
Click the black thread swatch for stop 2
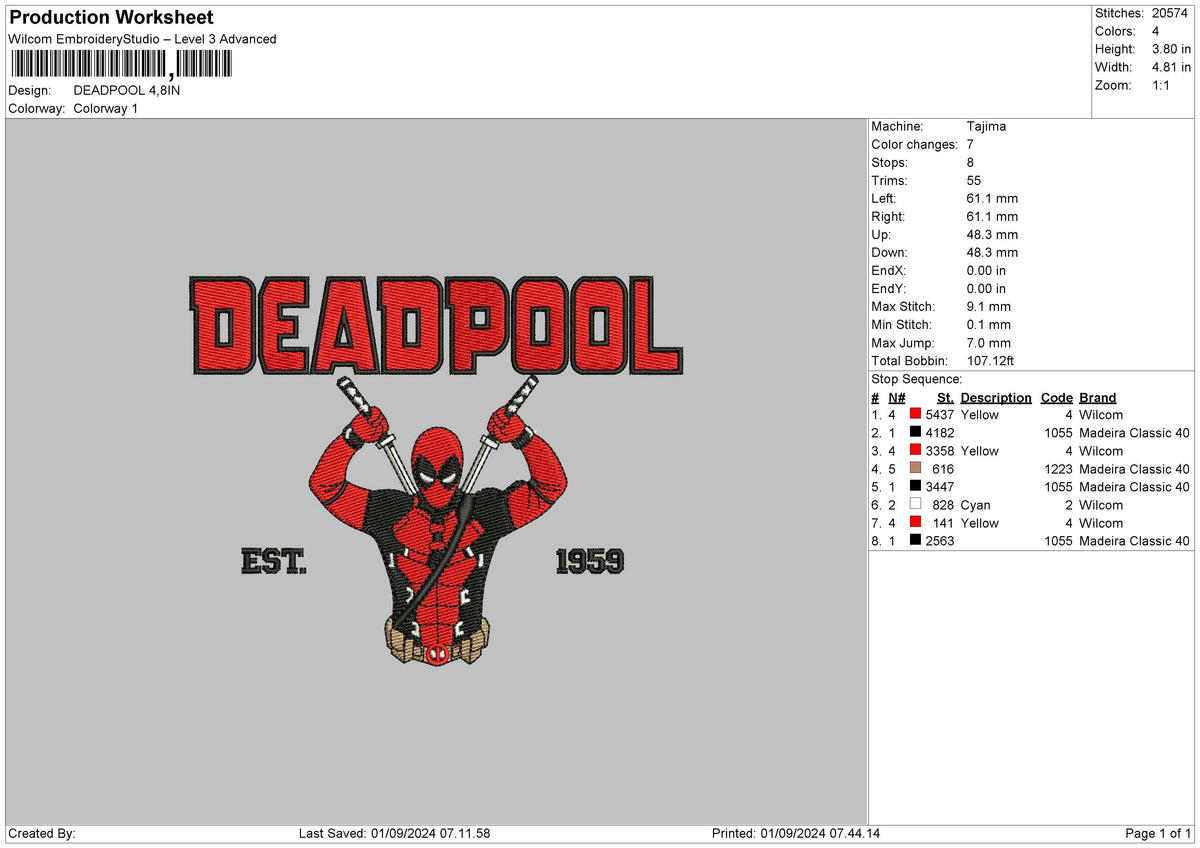pyautogui.click(x=917, y=433)
